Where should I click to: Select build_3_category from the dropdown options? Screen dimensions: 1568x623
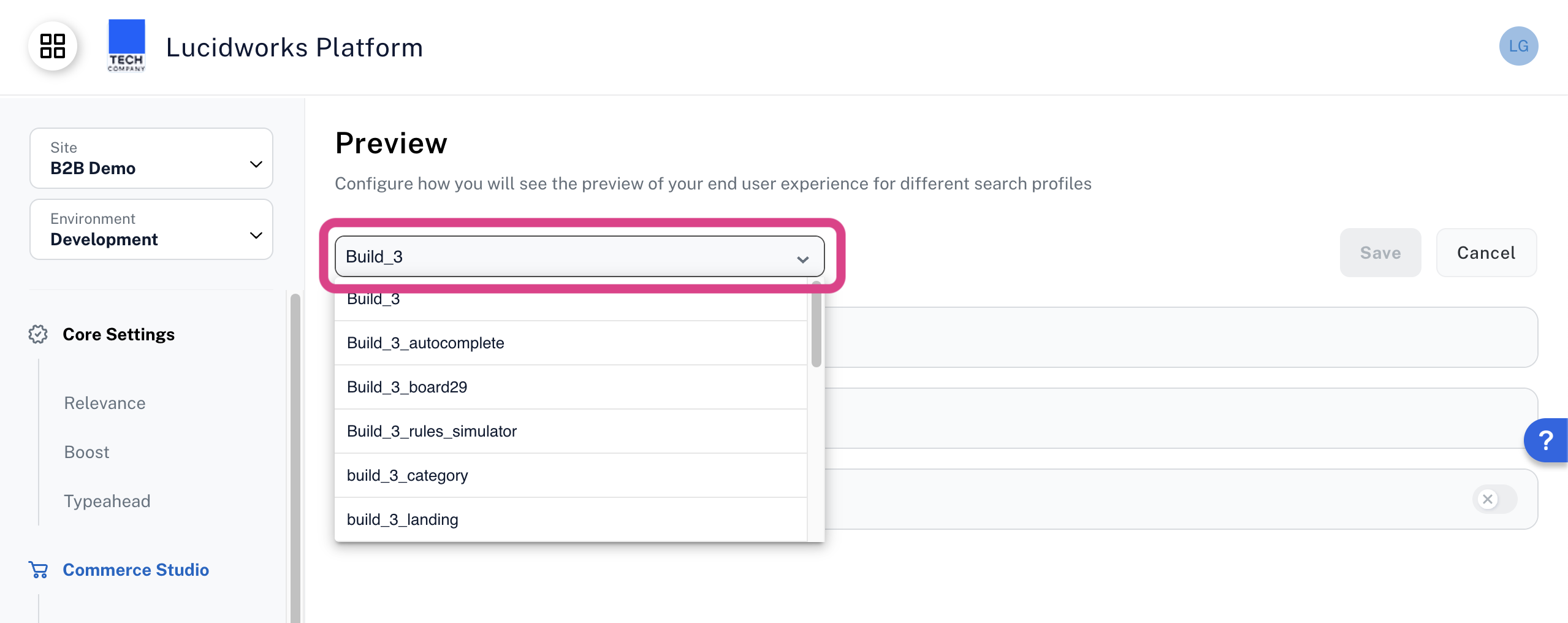click(407, 475)
